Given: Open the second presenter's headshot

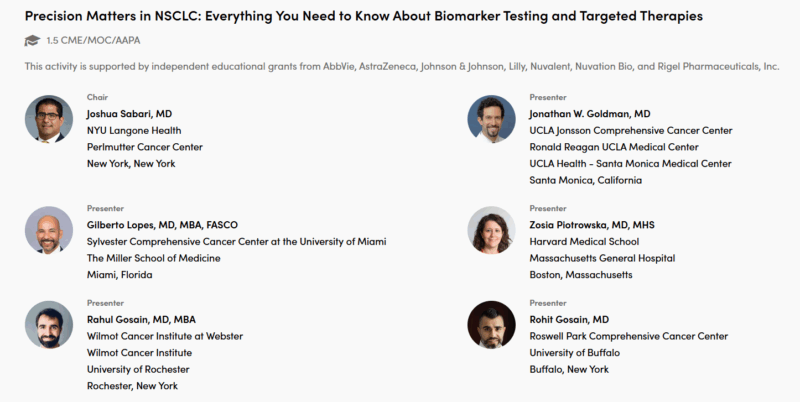Looking at the screenshot, I should pos(491,119).
